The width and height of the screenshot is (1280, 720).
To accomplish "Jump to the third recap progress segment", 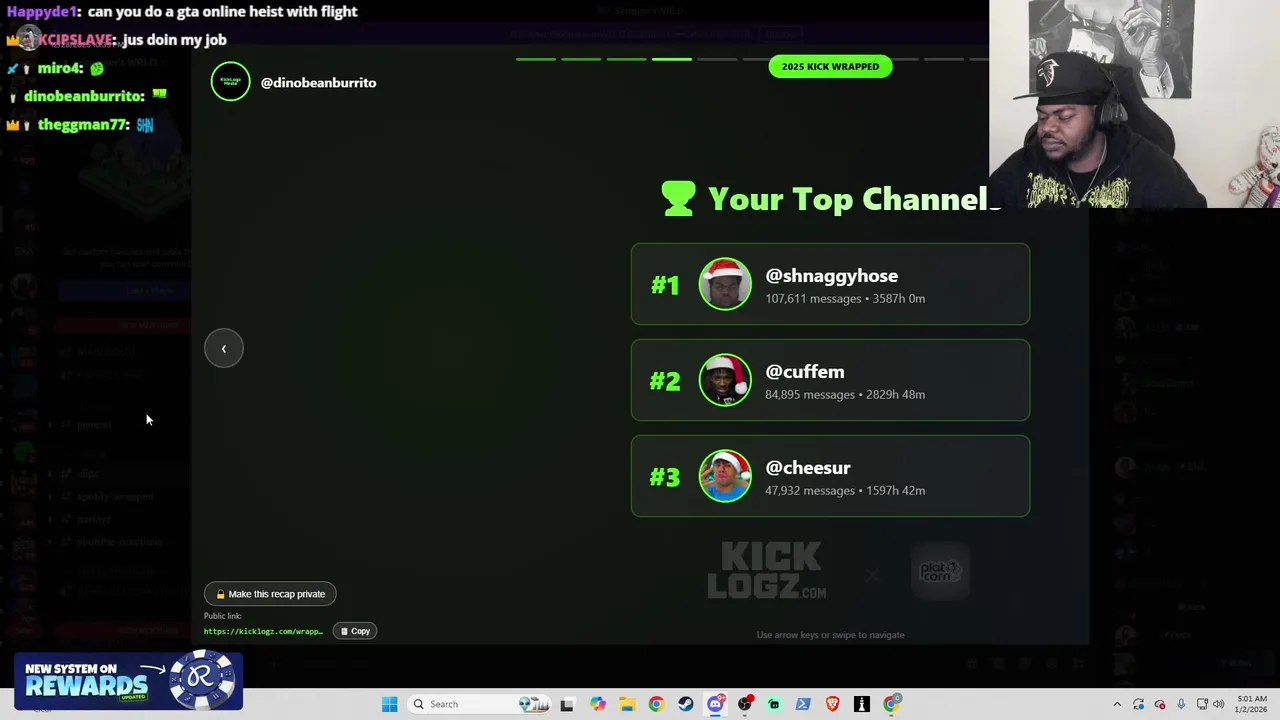I will point(626,59).
